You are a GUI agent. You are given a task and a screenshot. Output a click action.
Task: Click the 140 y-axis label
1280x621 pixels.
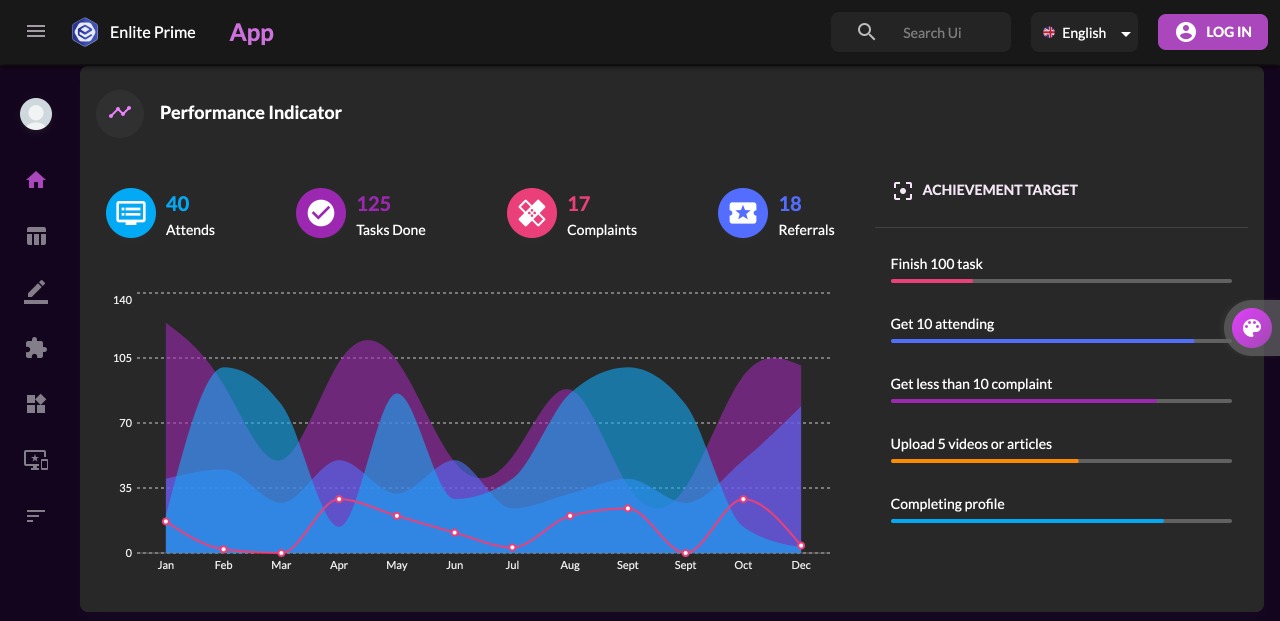(123, 300)
